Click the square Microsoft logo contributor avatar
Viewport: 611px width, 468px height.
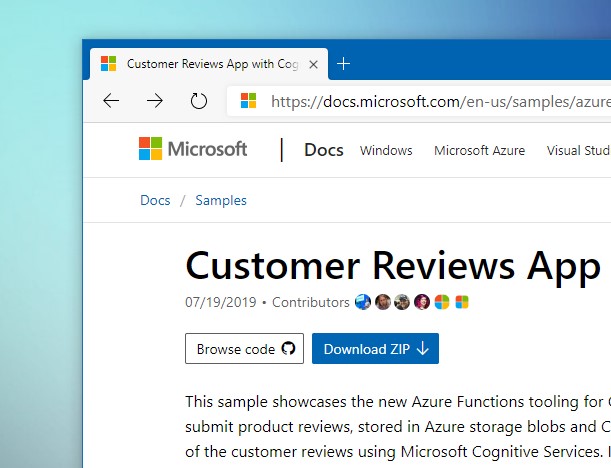(x=462, y=302)
